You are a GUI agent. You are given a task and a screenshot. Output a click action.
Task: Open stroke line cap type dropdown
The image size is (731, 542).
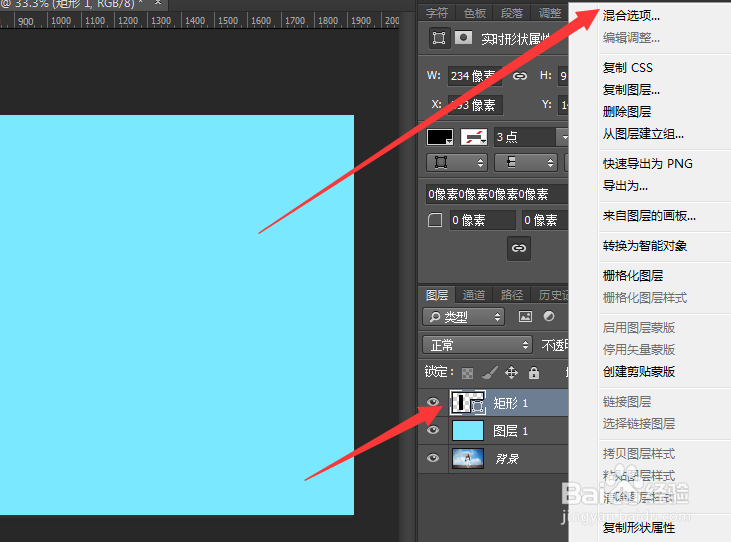(526, 163)
